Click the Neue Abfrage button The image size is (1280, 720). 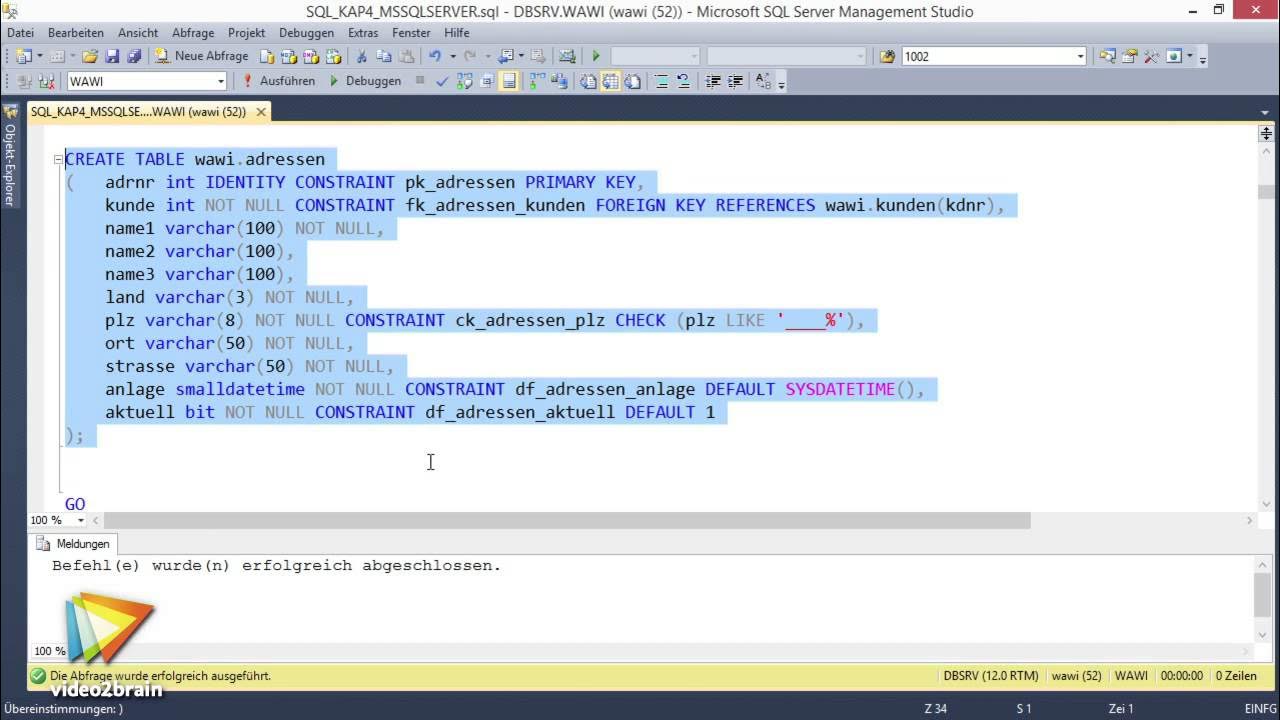pos(201,56)
